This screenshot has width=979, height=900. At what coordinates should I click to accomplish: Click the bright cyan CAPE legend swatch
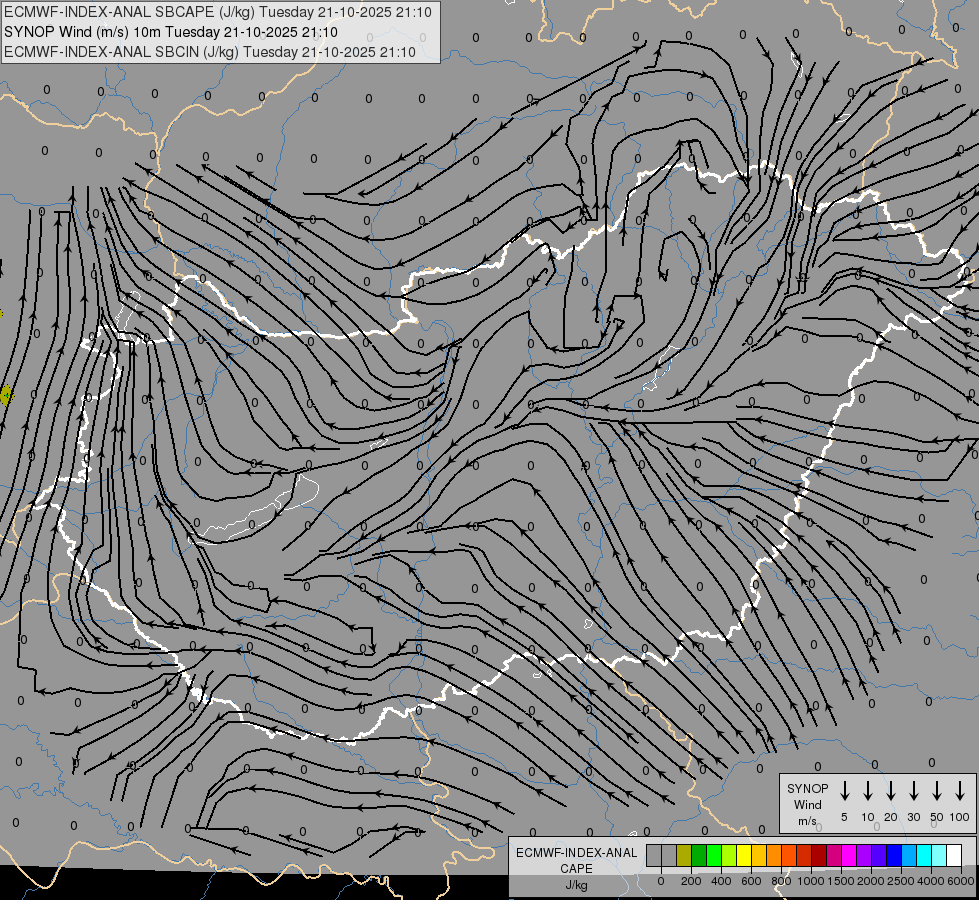924,856
